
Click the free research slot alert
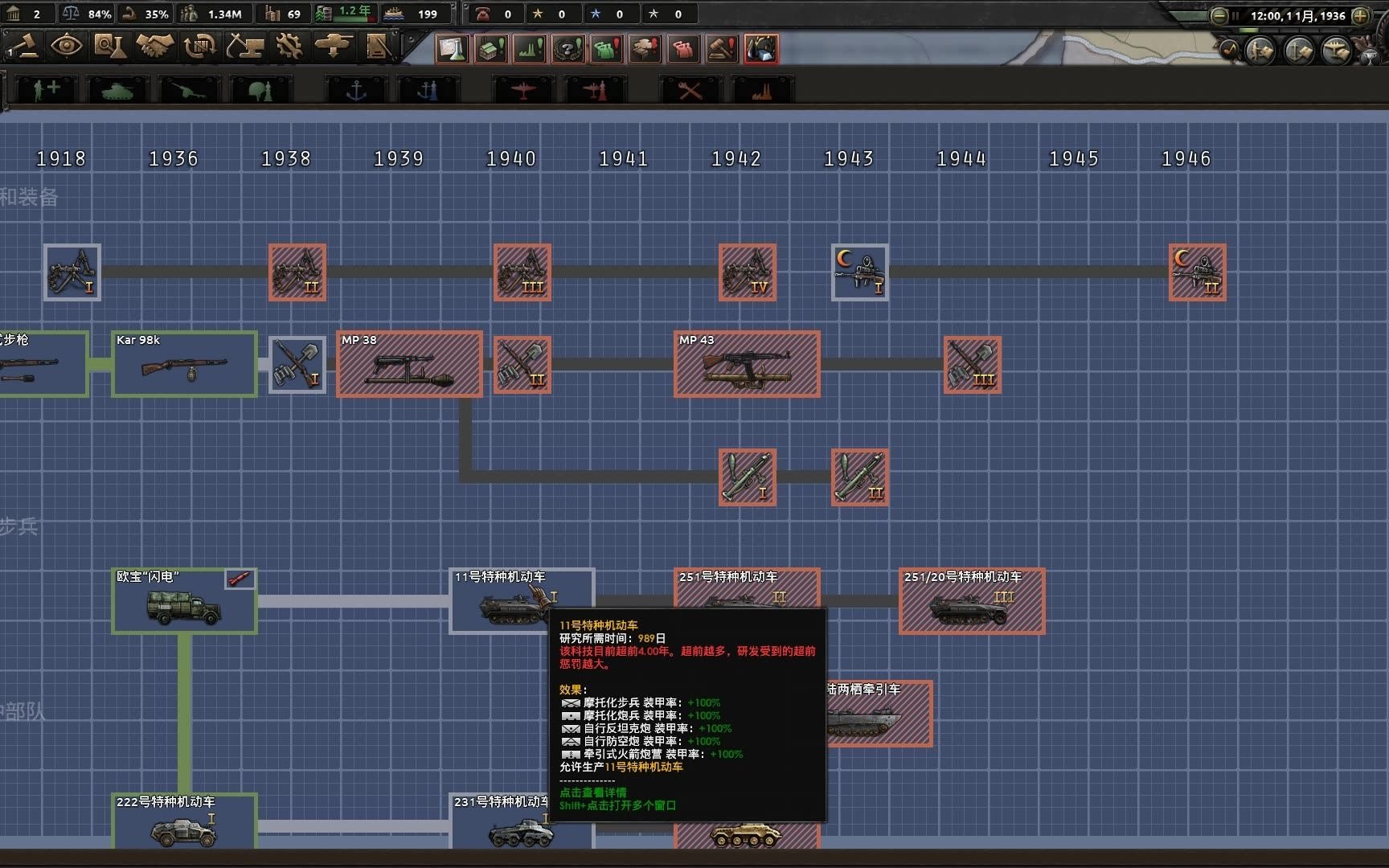click(453, 49)
